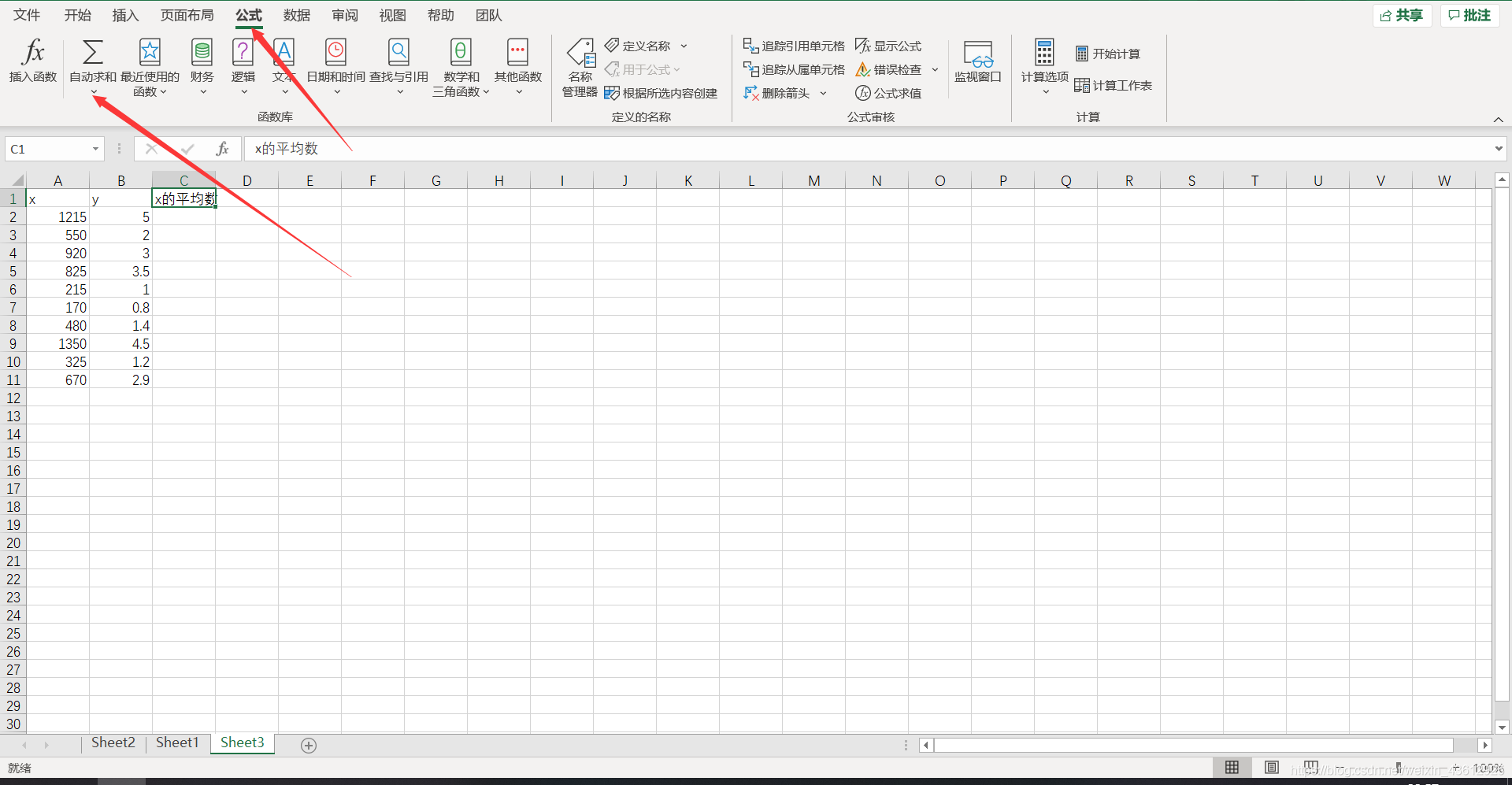Click the fx button beside formula bar
Image resolution: width=1512 pixels, height=785 pixels.
(223, 149)
